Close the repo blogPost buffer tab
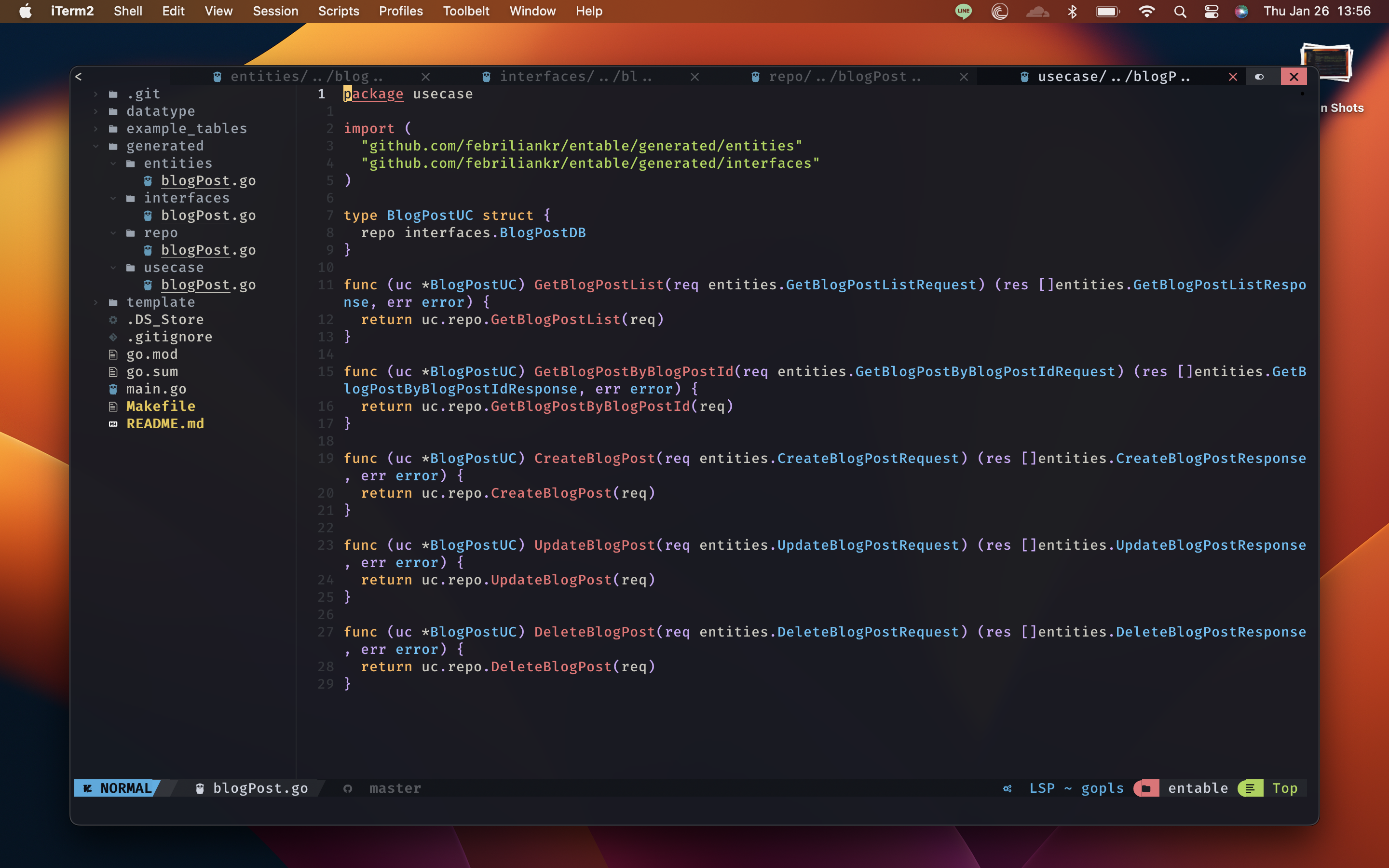Screen dimensions: 1389x868 (964, 76)
